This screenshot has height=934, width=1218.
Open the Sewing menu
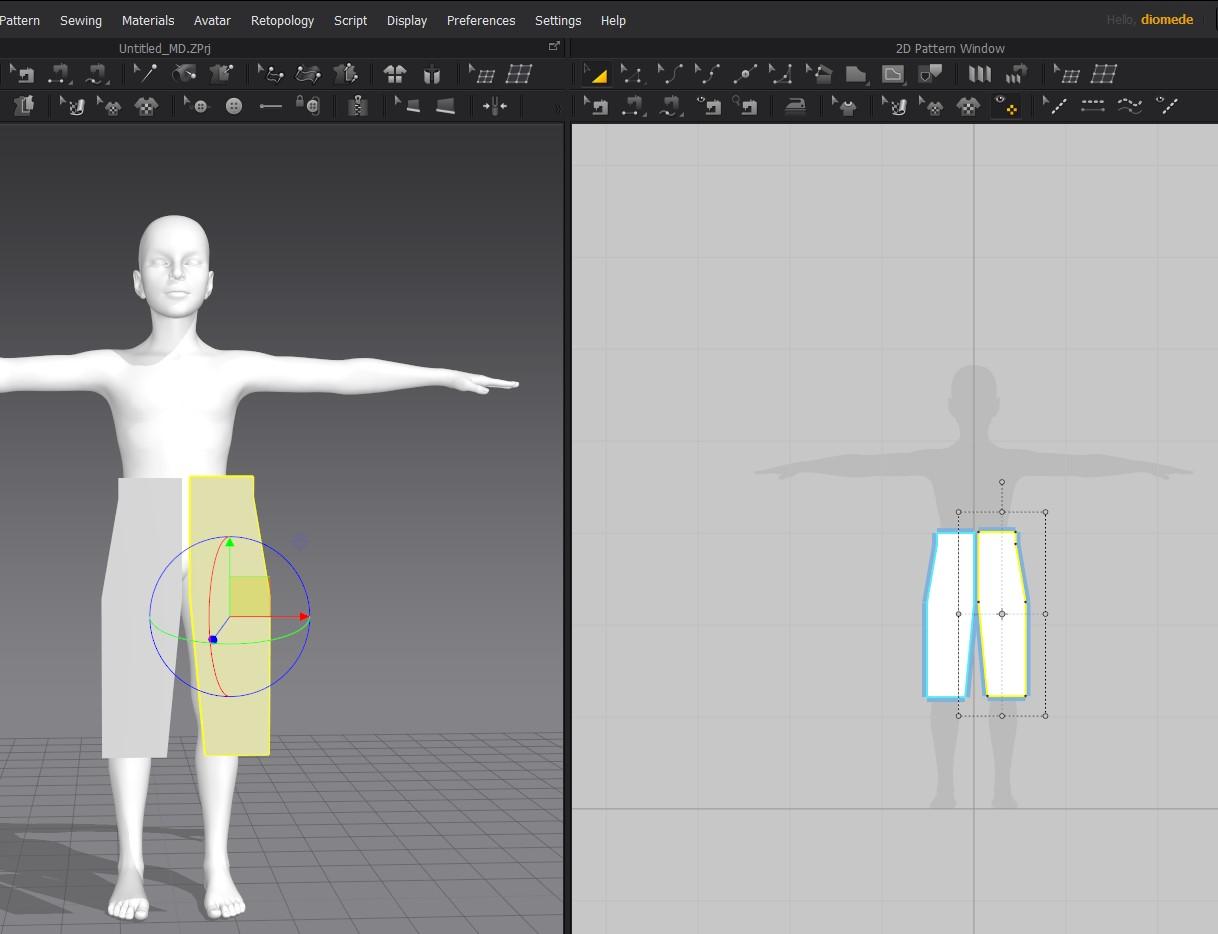coord(81,20)
